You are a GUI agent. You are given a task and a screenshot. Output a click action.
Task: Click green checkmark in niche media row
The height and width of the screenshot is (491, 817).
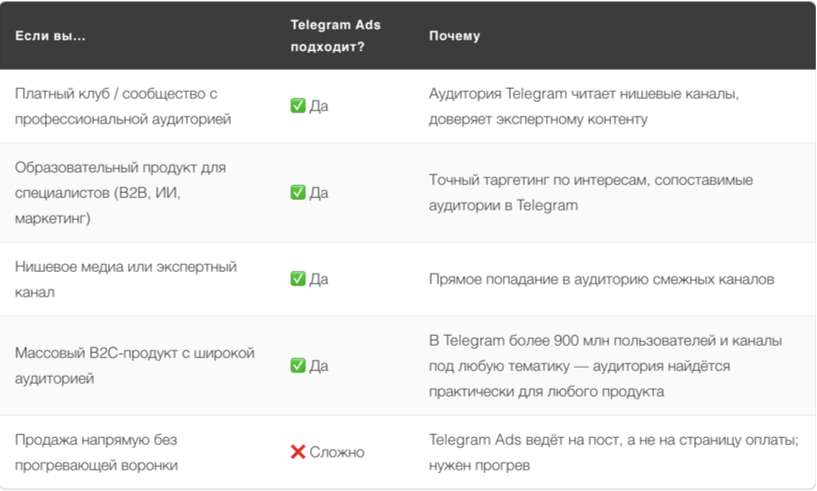[298, 279]
